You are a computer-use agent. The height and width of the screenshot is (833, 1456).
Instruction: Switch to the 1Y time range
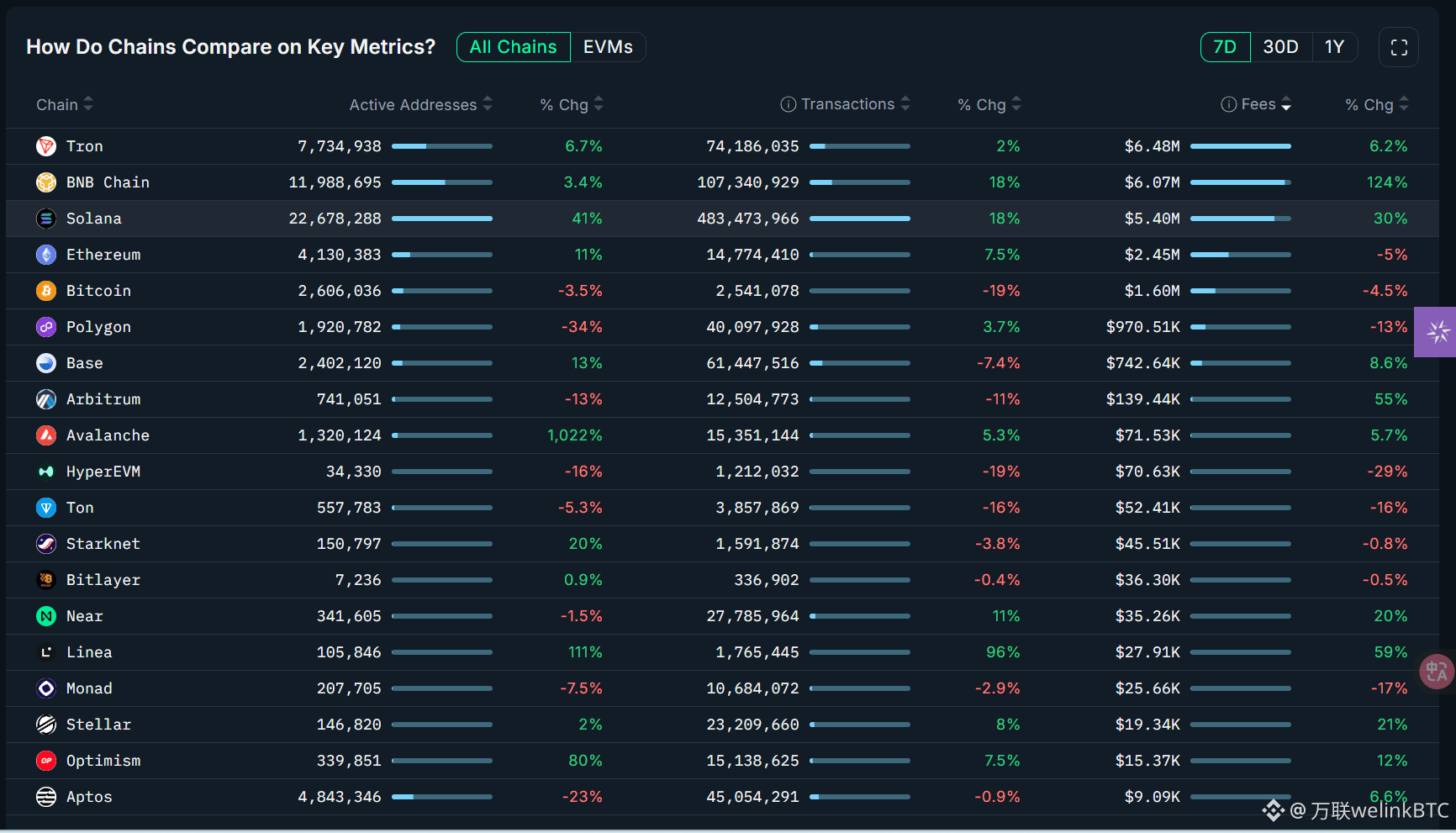pyautogui.click(x=1334, y=47)
